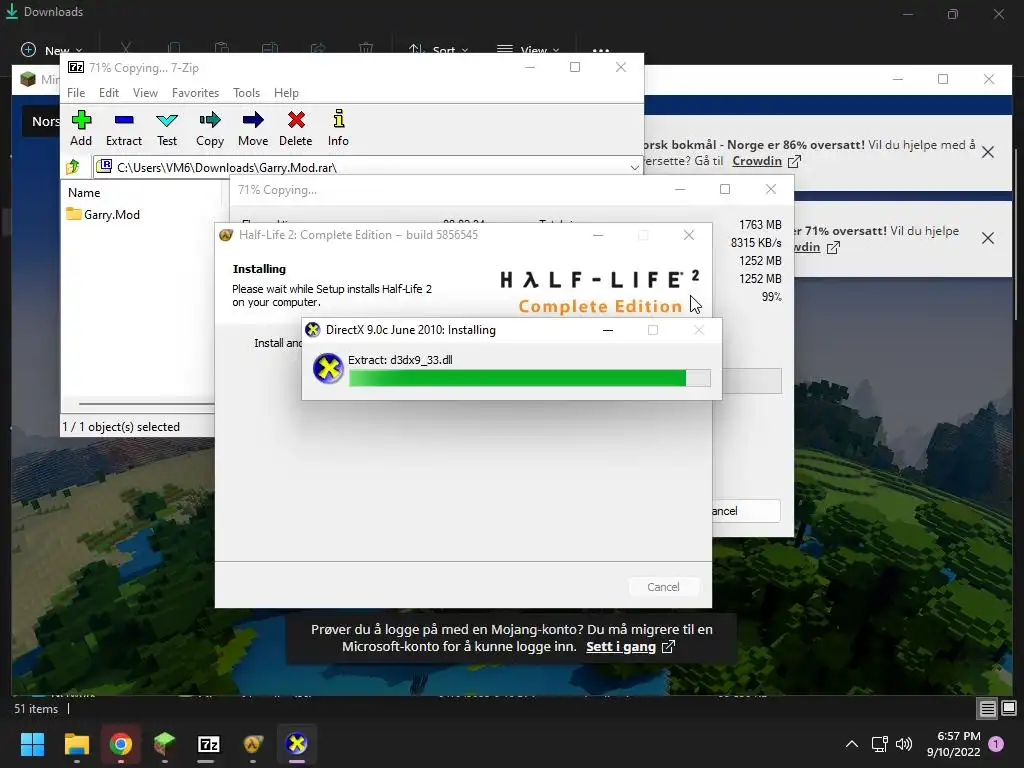Expand the 7-Zip address path dropdown

pyautogui.click(x=634, y=167)
